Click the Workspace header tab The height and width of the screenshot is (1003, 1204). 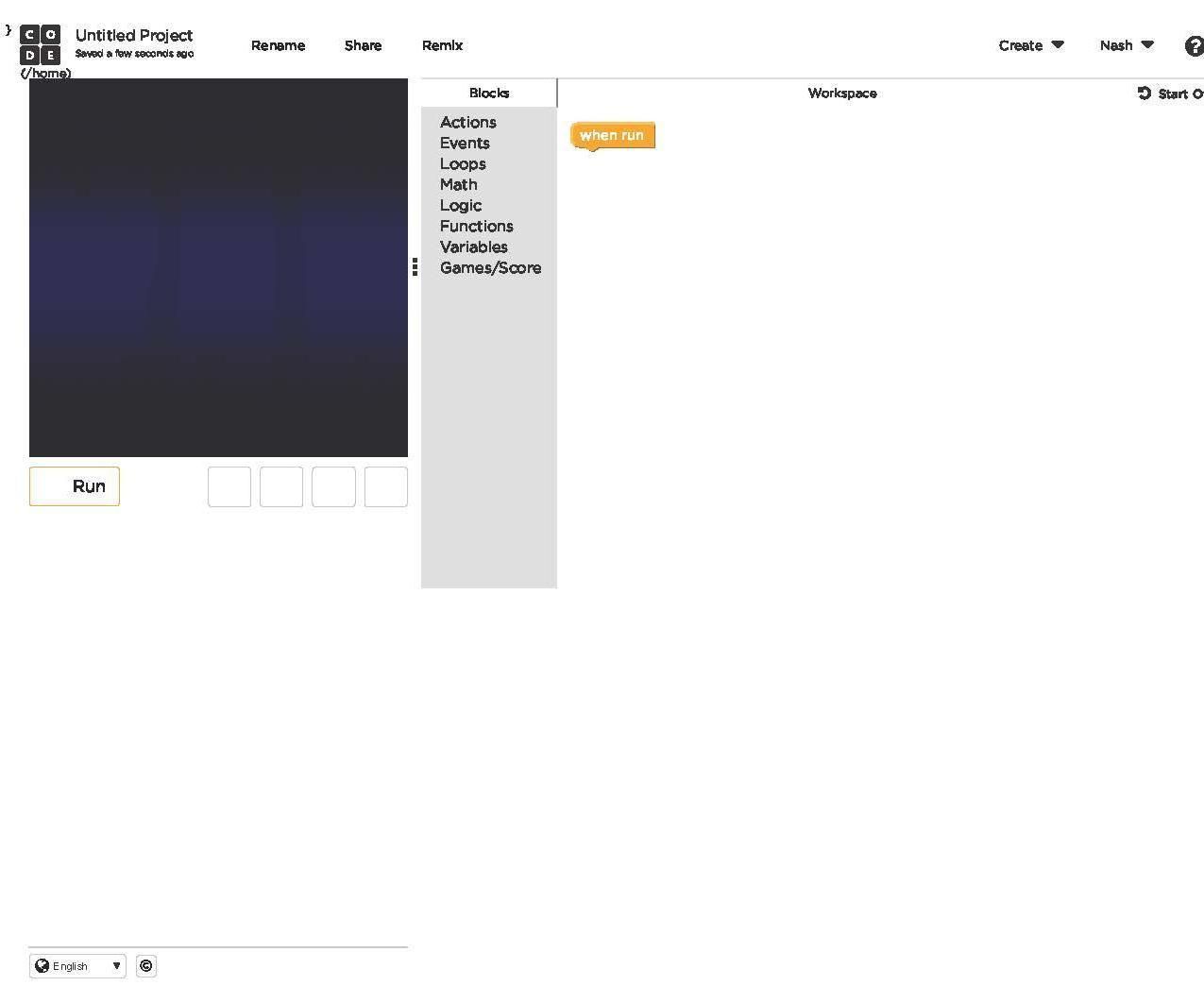(842, 93)
